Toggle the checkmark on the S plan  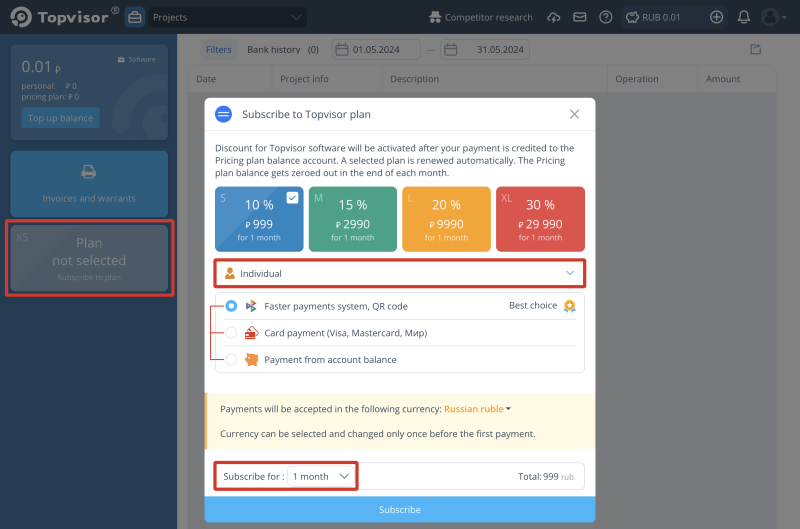click(x=292, y=198)
